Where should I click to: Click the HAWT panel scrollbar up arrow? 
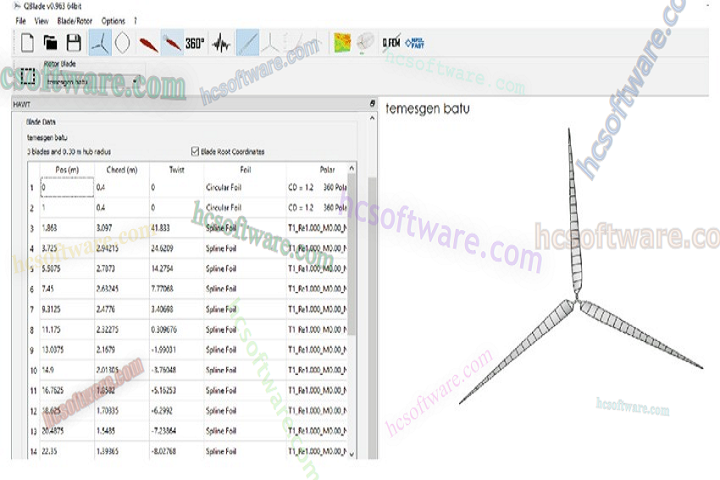click(372, 119)
